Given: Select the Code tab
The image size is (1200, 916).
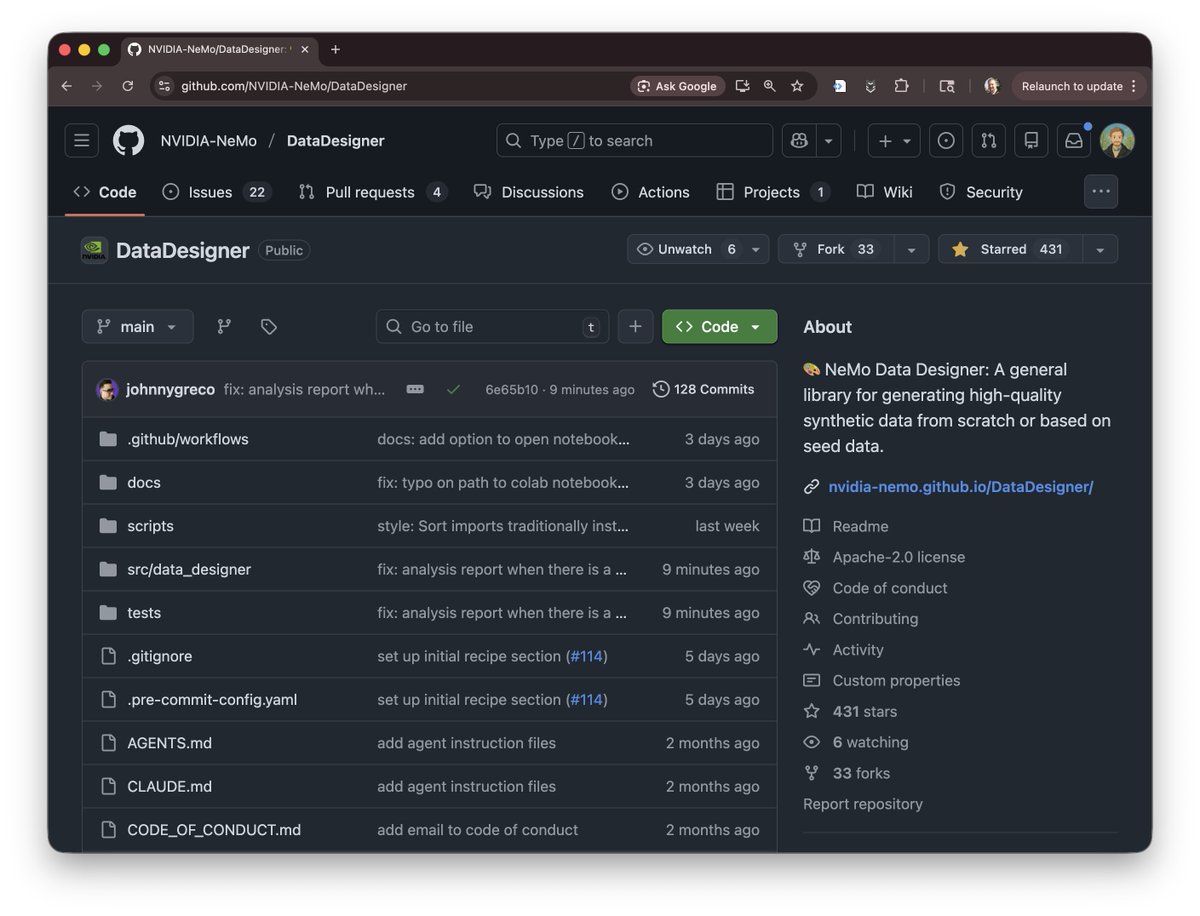Looking at the screenshot, I should pos(105,192).
